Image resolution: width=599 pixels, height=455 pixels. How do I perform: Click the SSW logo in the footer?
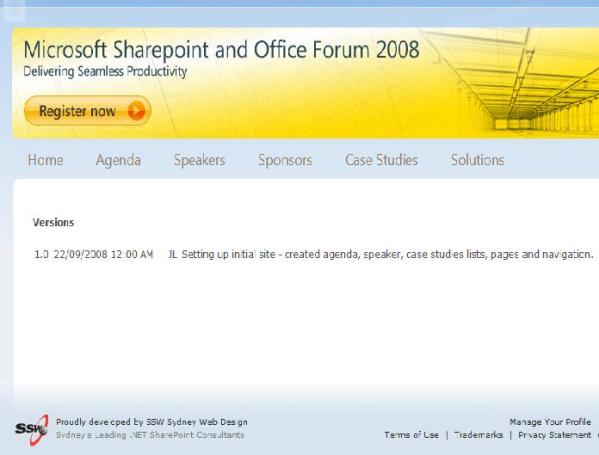click(x=32, y=429)
